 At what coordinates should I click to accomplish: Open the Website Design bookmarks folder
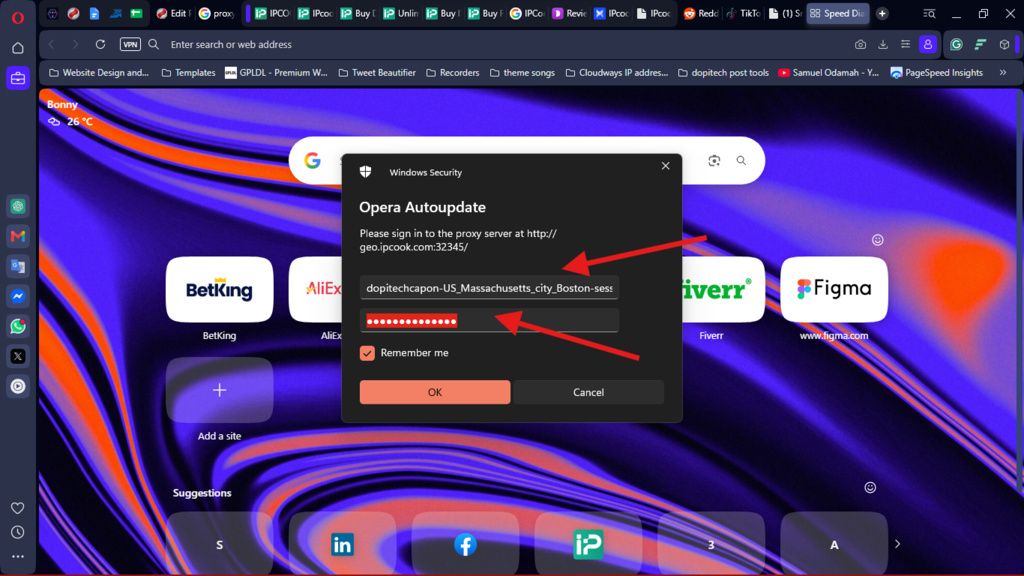click(x=99, y=72)
